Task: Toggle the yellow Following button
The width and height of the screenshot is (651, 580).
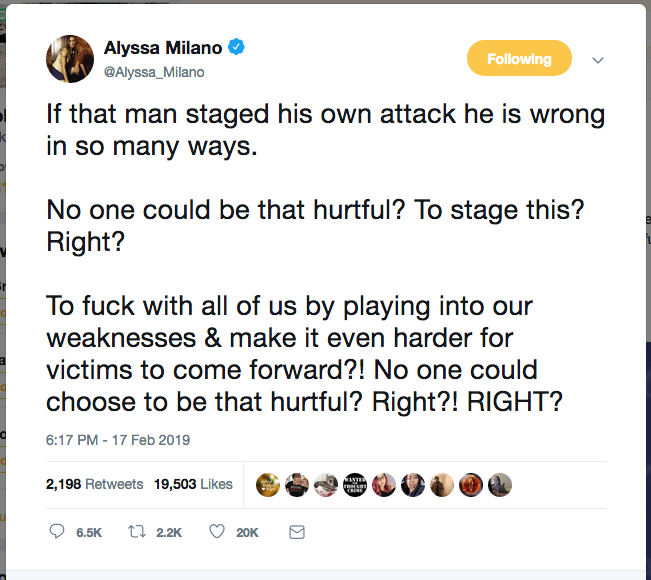Action: click(519, 59)
